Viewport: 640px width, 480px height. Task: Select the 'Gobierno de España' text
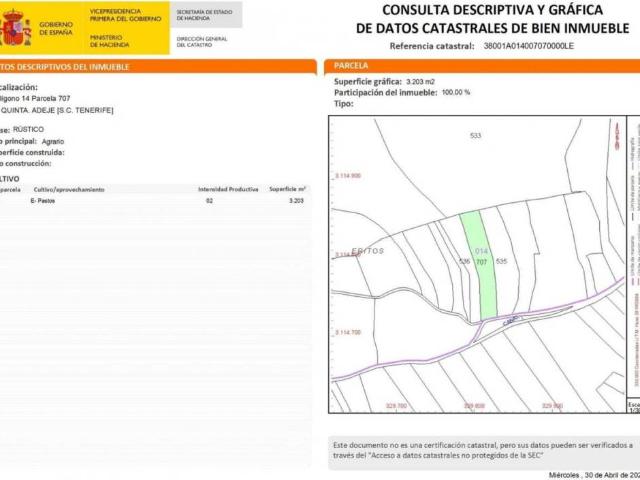[x=56, y=29]
